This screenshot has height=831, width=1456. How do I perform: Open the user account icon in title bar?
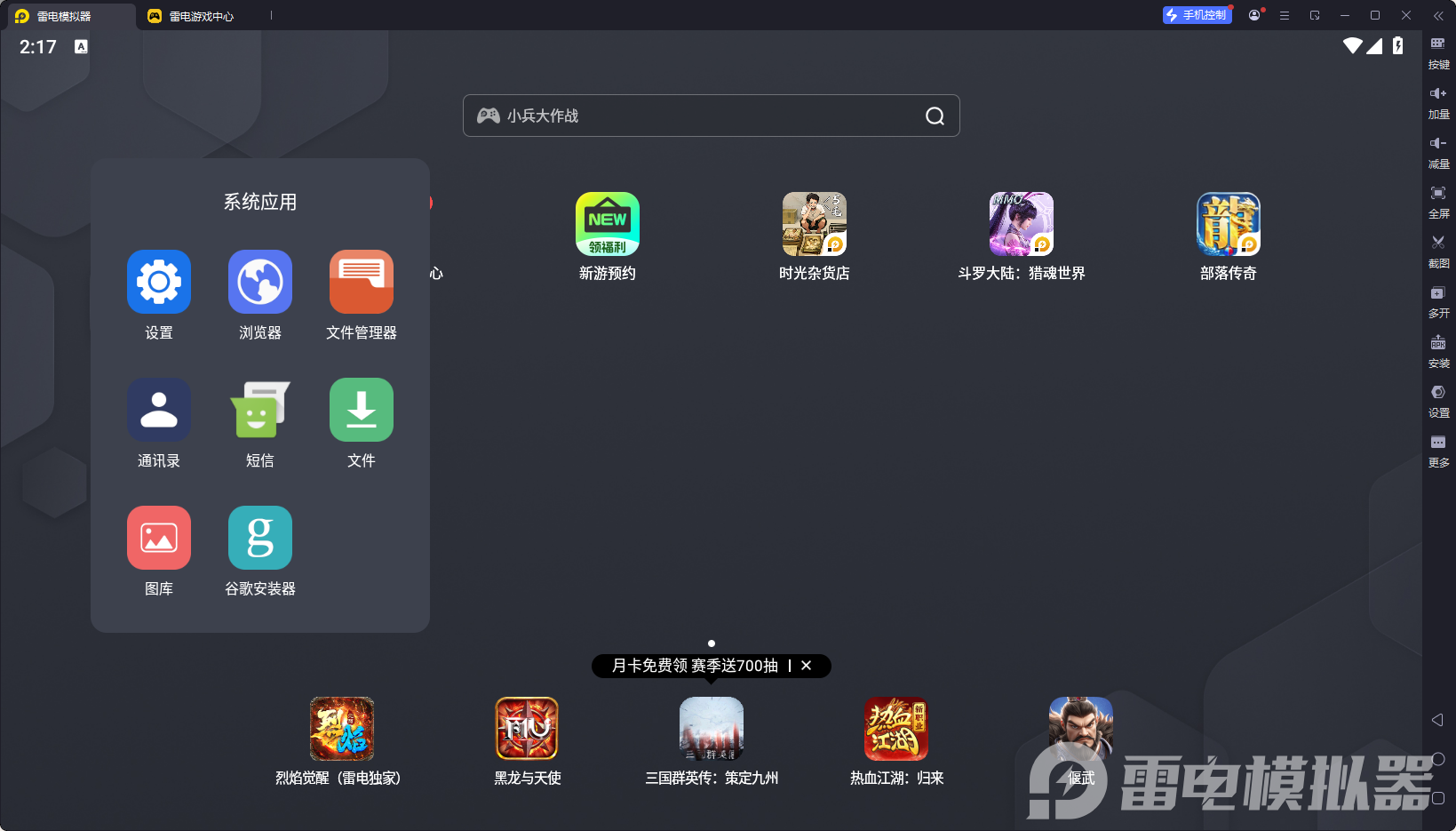[x=1254, y=15]
